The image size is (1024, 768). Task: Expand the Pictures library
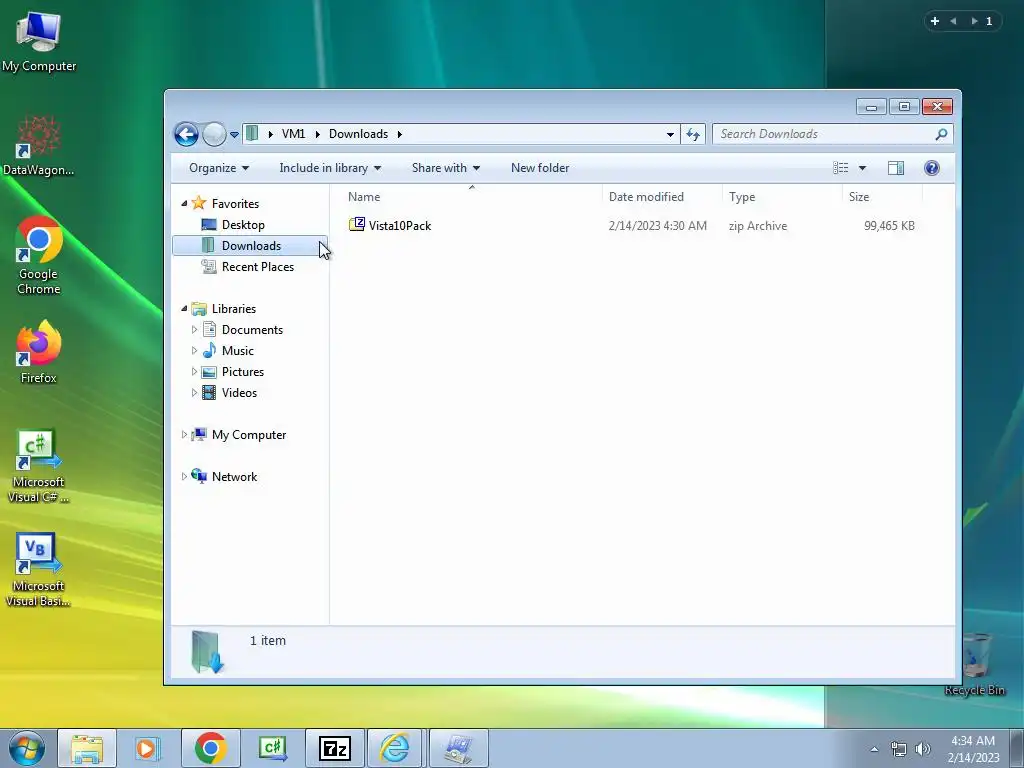click(194, 372)
